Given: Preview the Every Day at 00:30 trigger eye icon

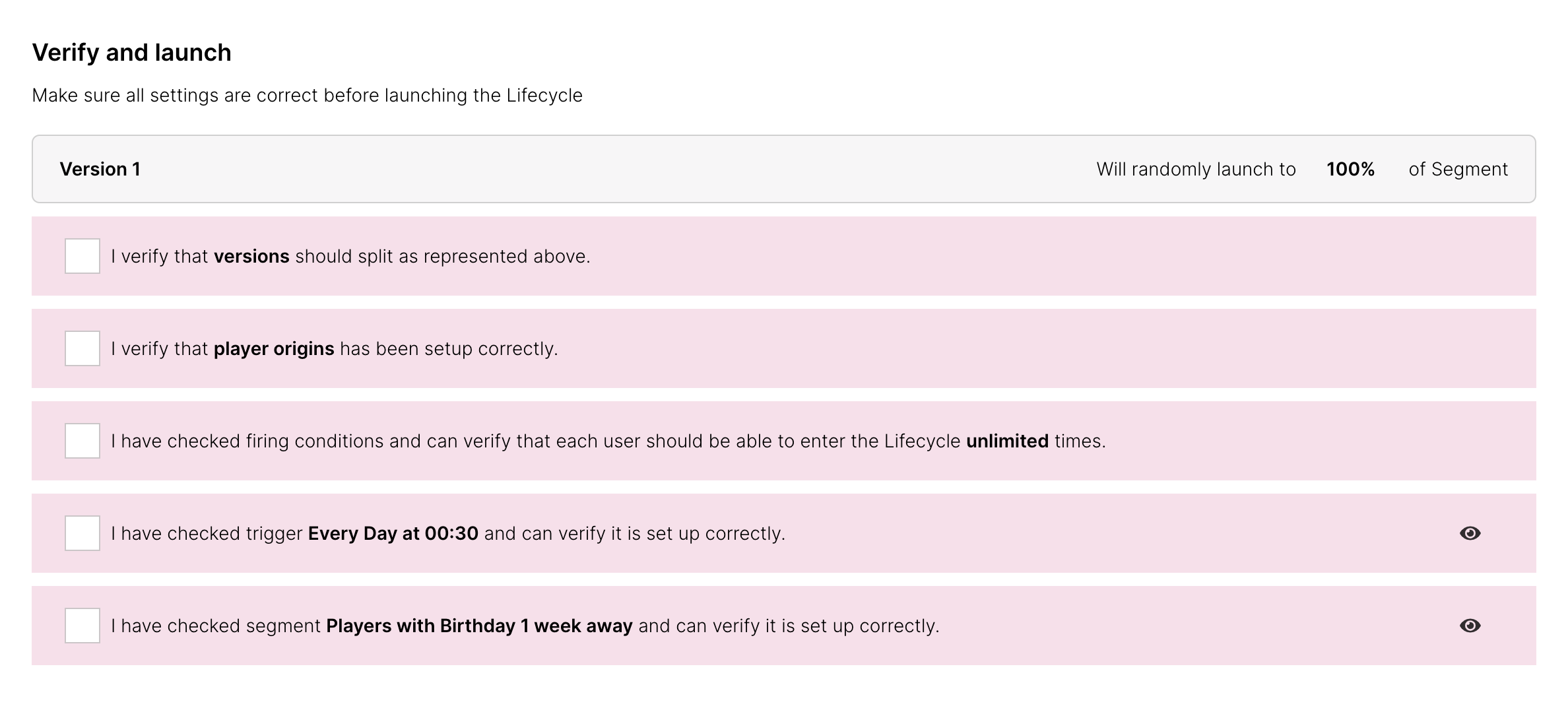Looking at the screenshot, I should click(x=1470, y=533).
